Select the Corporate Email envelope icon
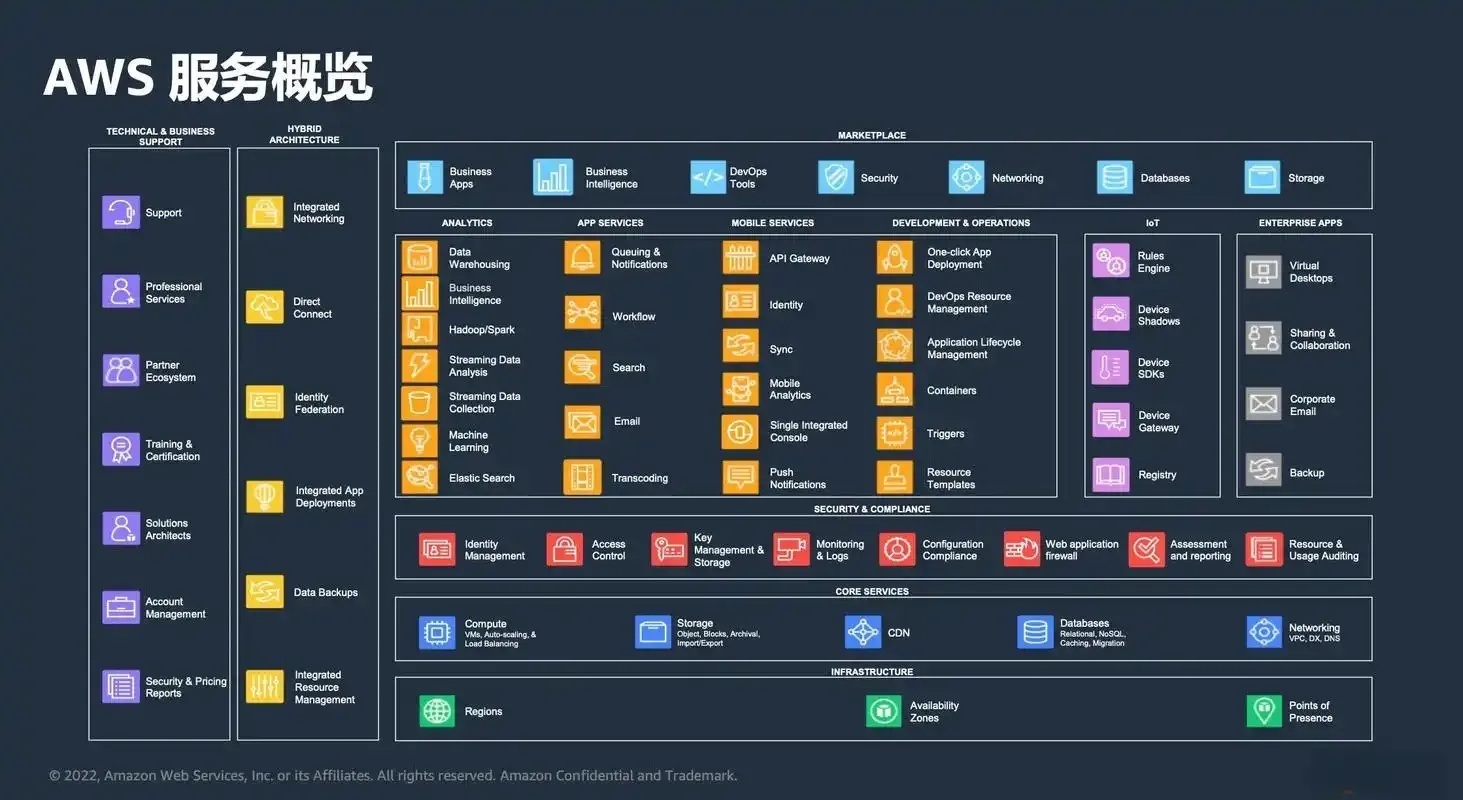Viewport: 1463px width, 800px height. [1264, 404]
